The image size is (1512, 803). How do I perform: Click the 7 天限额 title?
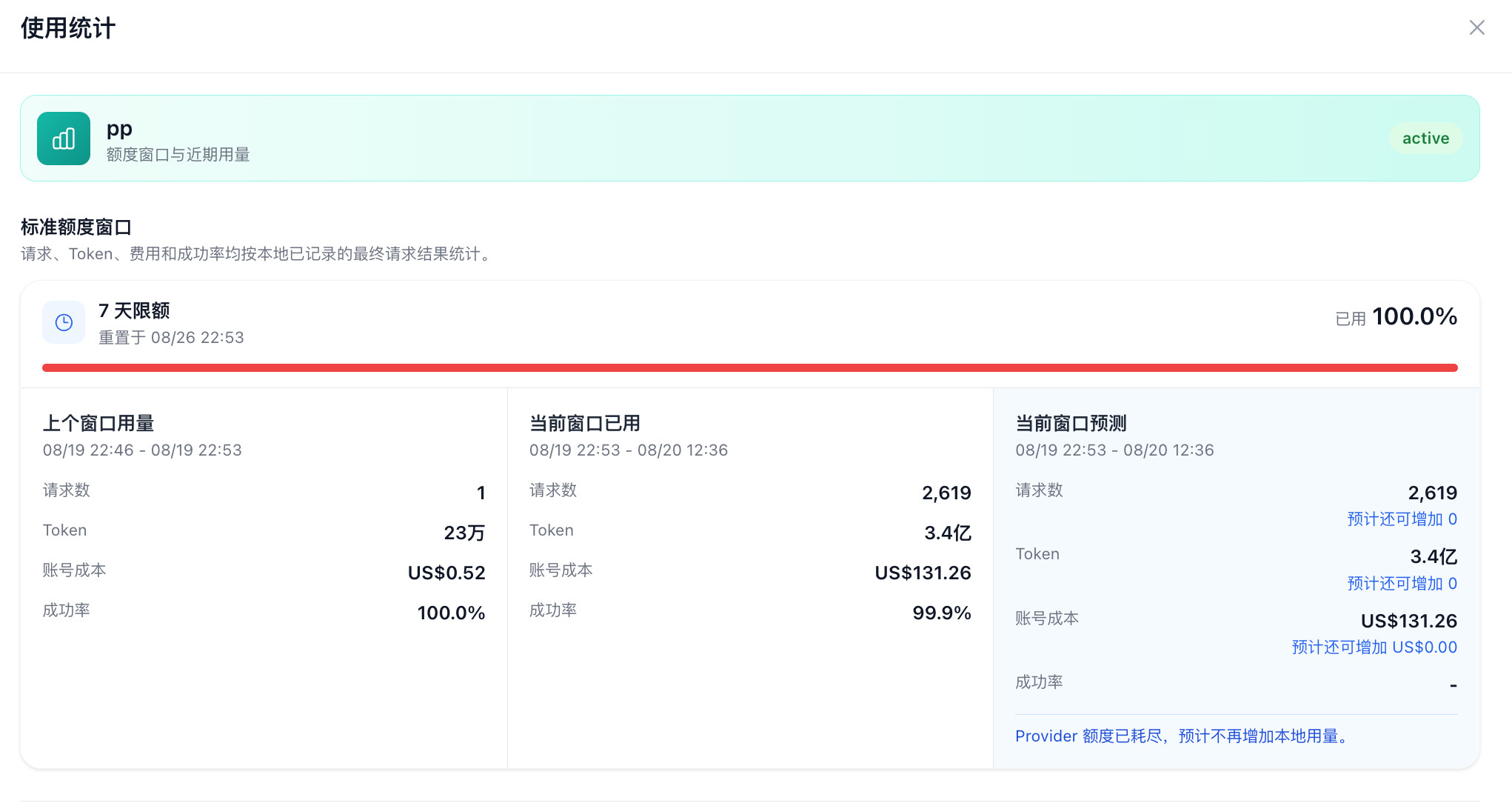click(x=134, y=310)
